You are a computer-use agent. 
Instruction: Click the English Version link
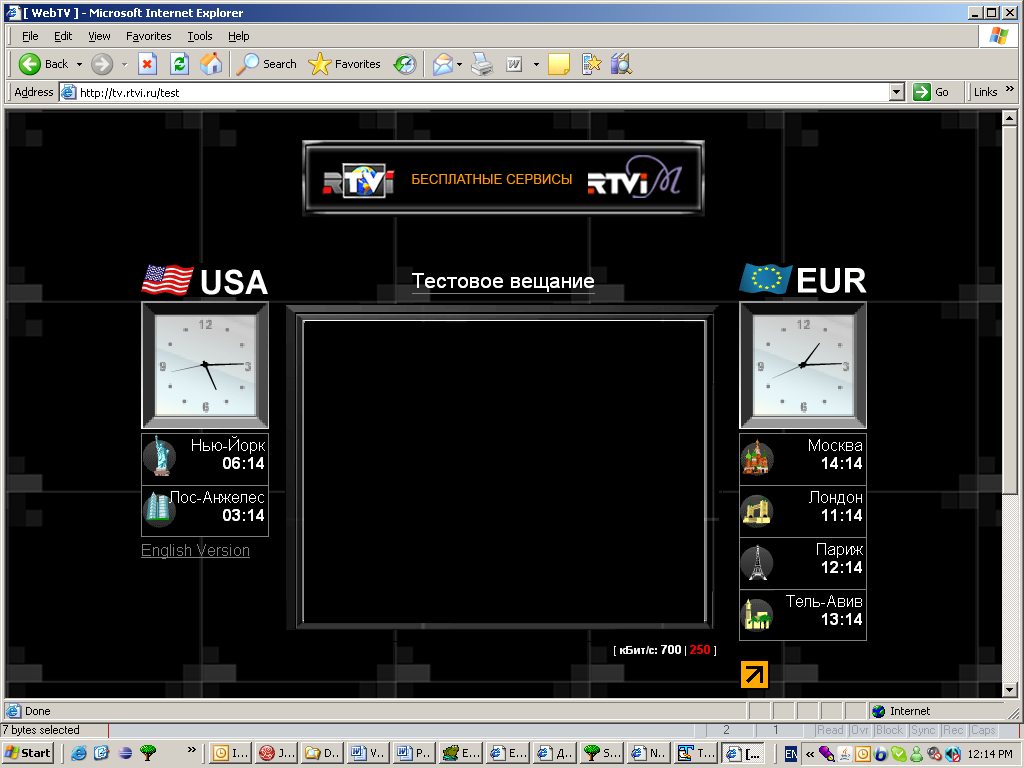(195, 551)
